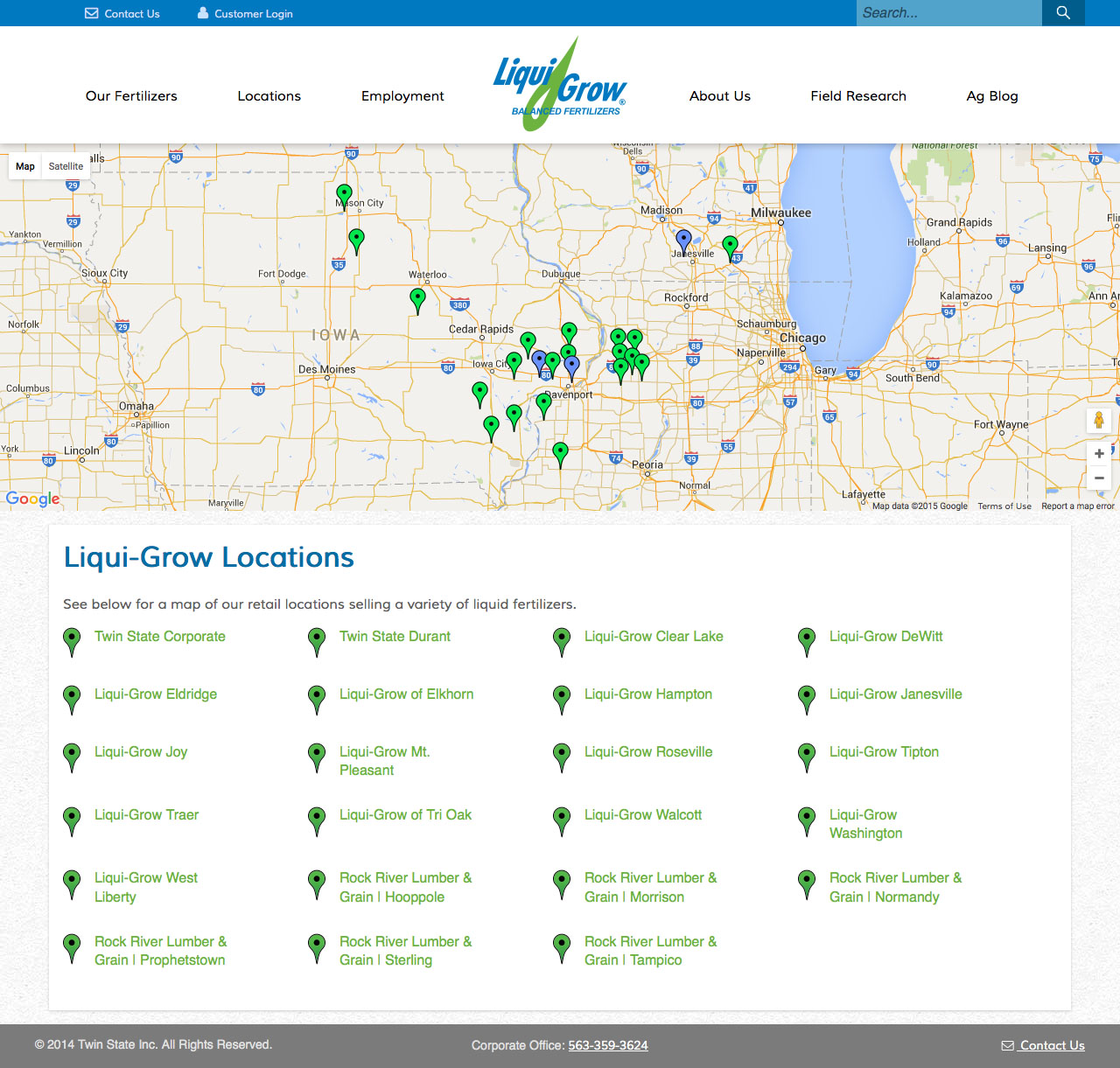The image size is (1120, 1068).
Task: Click the envelope icon beside the top-bar Contact Us
Action: pyautogui.click(x=92, y=13)
